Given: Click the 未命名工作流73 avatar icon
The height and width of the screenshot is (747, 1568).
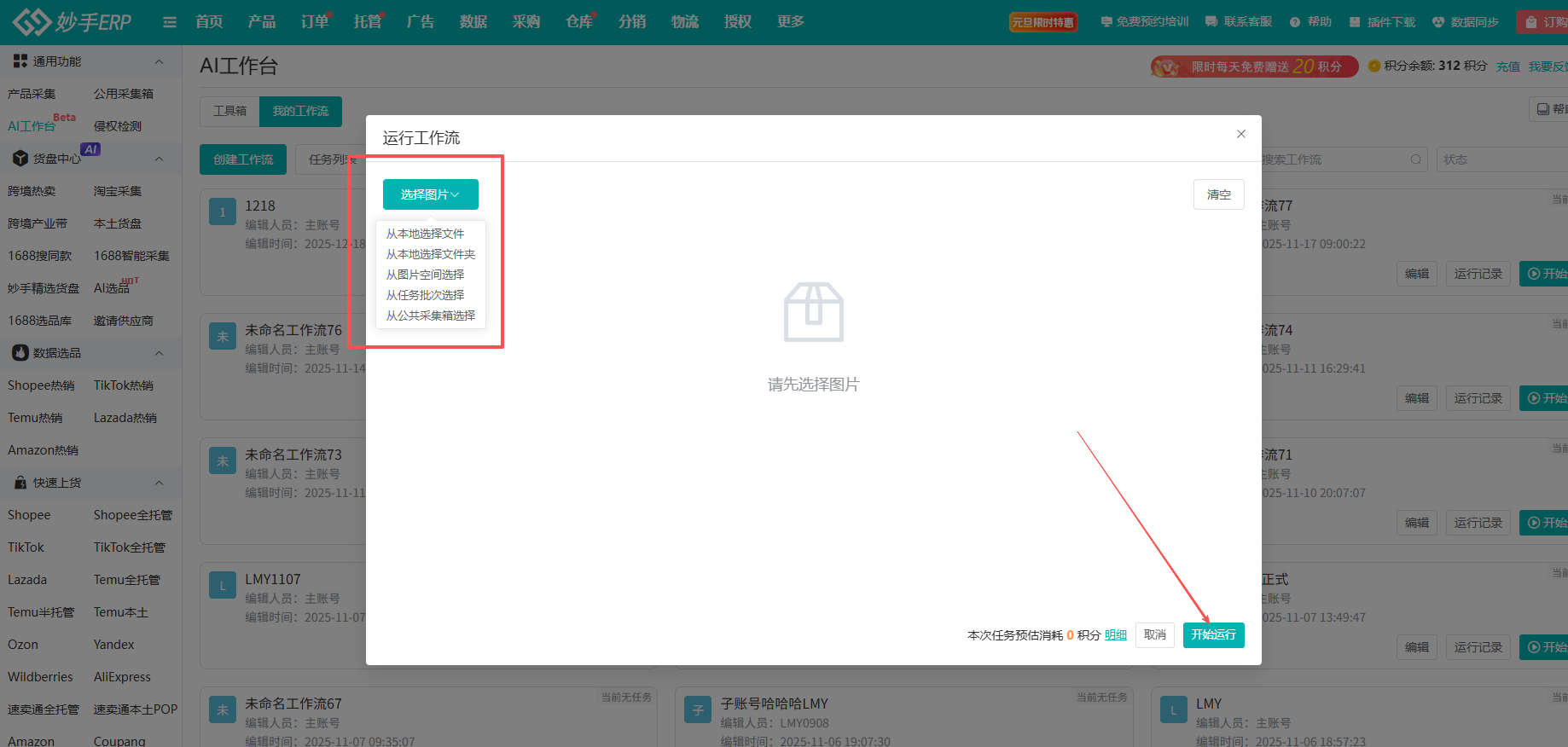Looking at the screenshot, I should (223, 461).
